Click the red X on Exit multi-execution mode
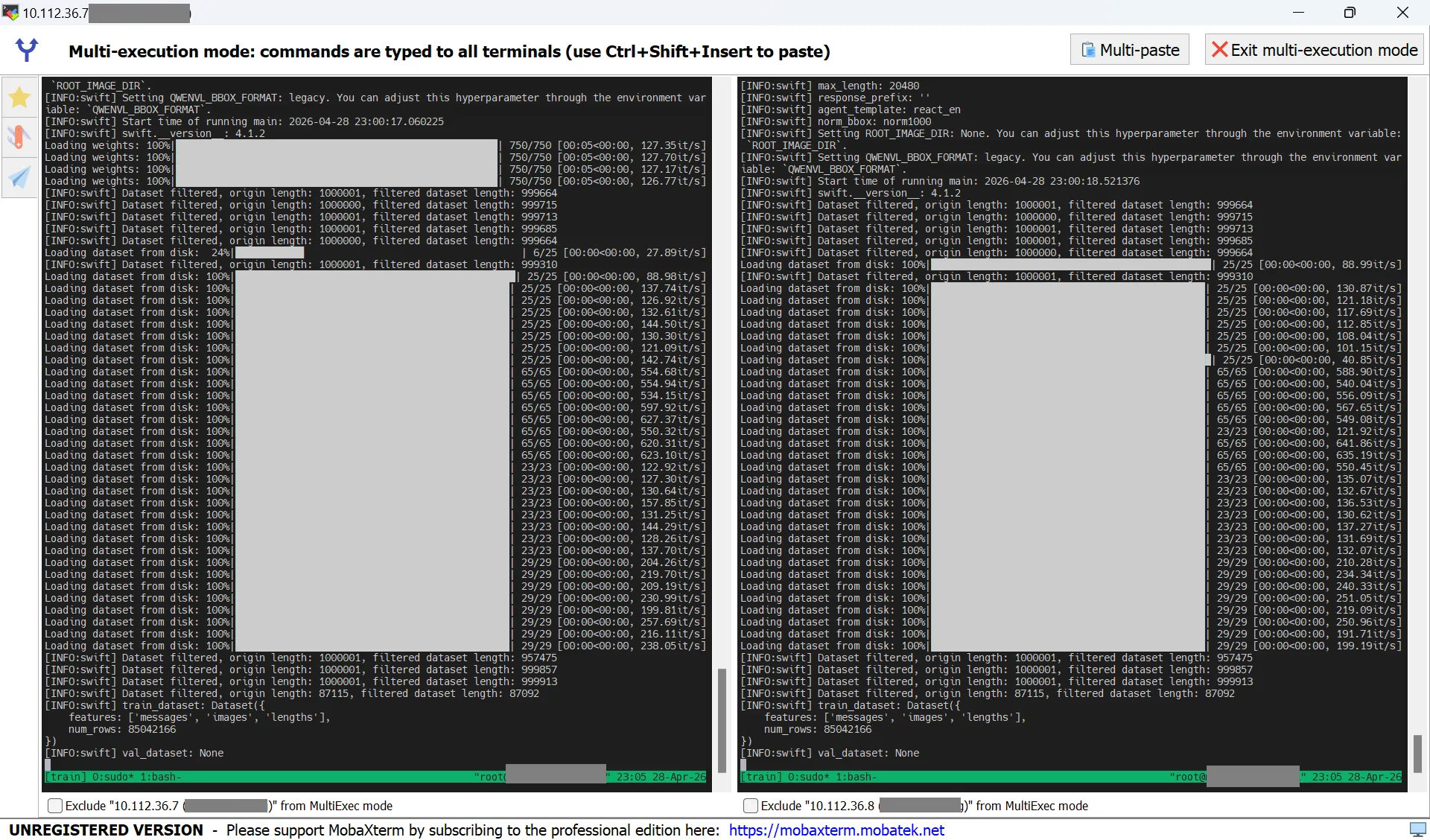Screen dimensions: 1430x840 1219,50
